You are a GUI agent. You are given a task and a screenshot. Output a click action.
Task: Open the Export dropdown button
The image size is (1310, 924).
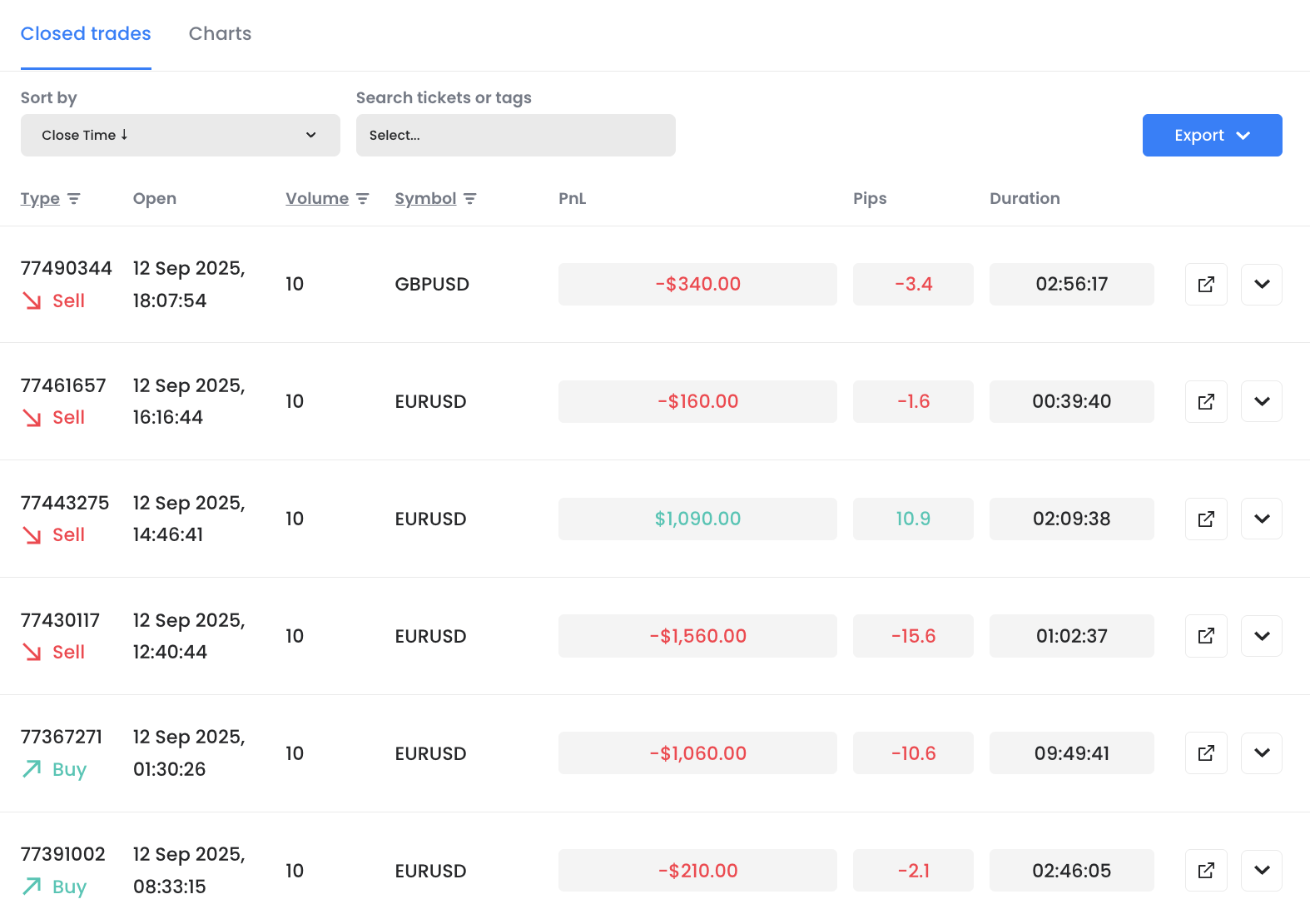[1211, 136]
